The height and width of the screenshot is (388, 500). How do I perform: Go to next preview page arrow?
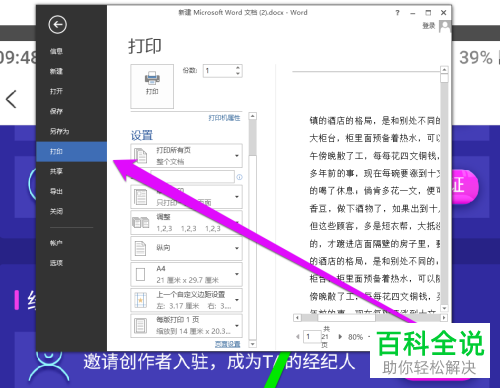click(x=340, y=337)
